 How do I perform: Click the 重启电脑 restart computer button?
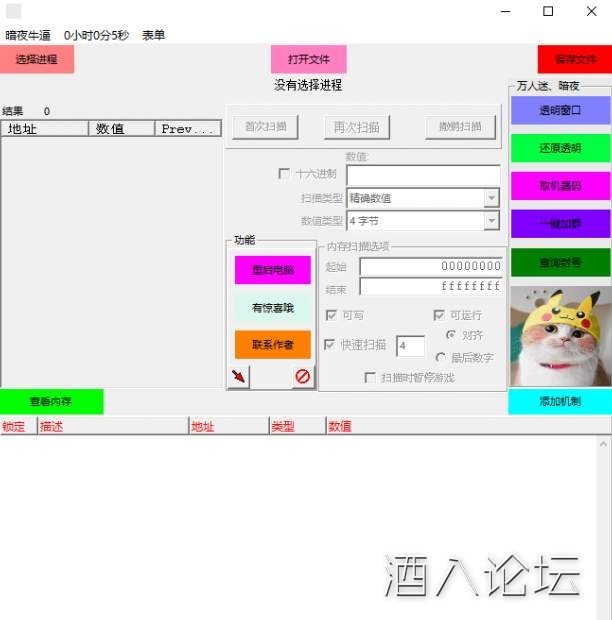273,270
